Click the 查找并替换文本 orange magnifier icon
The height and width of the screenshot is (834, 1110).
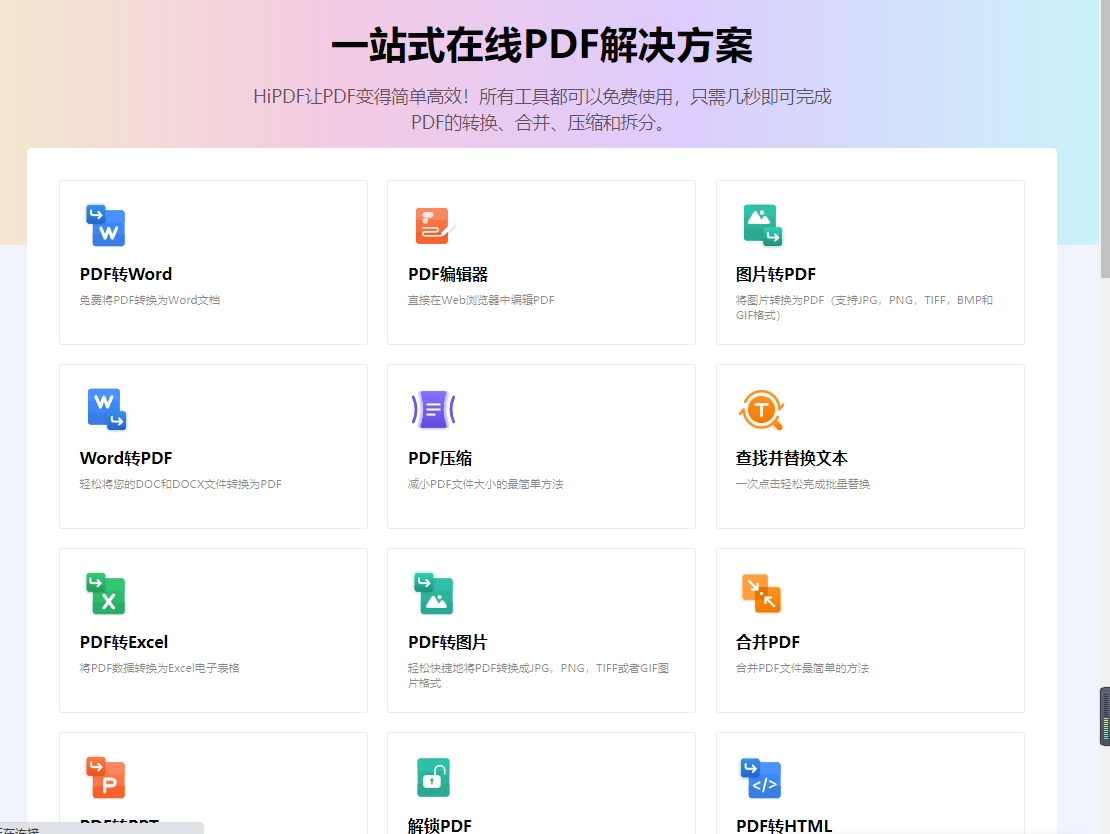(762, 409)
